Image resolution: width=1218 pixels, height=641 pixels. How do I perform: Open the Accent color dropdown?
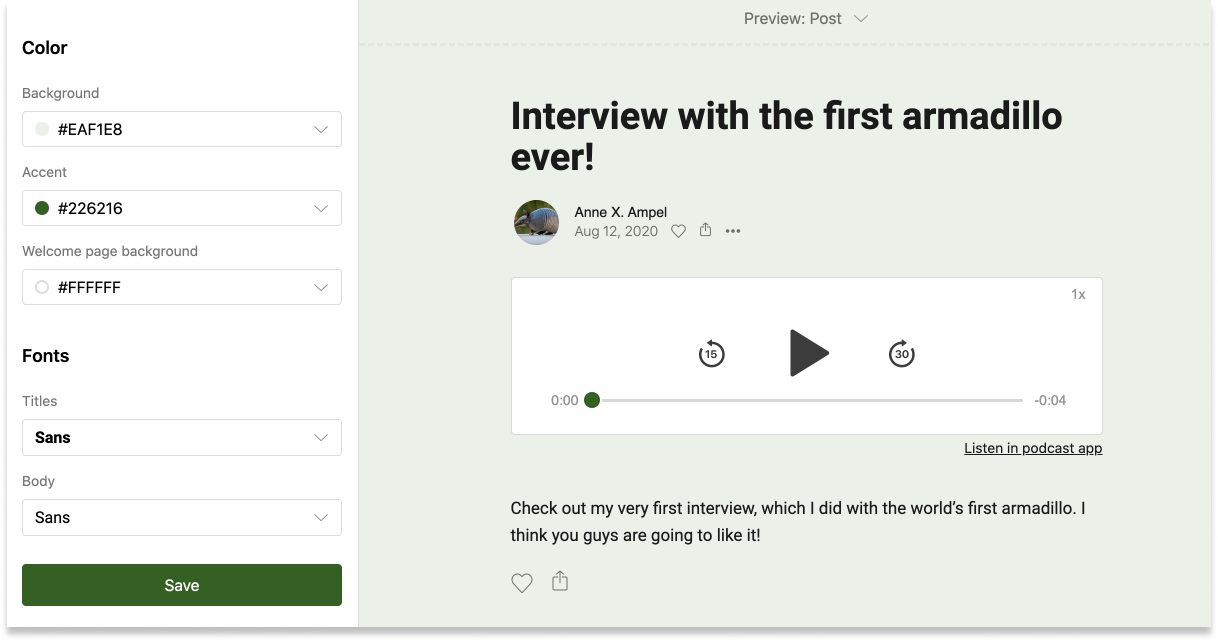pos(181,208)
